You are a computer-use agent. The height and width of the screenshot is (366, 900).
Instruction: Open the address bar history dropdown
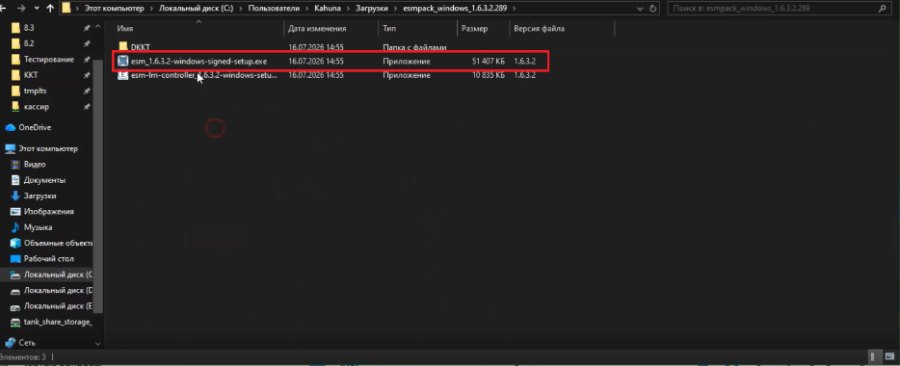[641, 9]
